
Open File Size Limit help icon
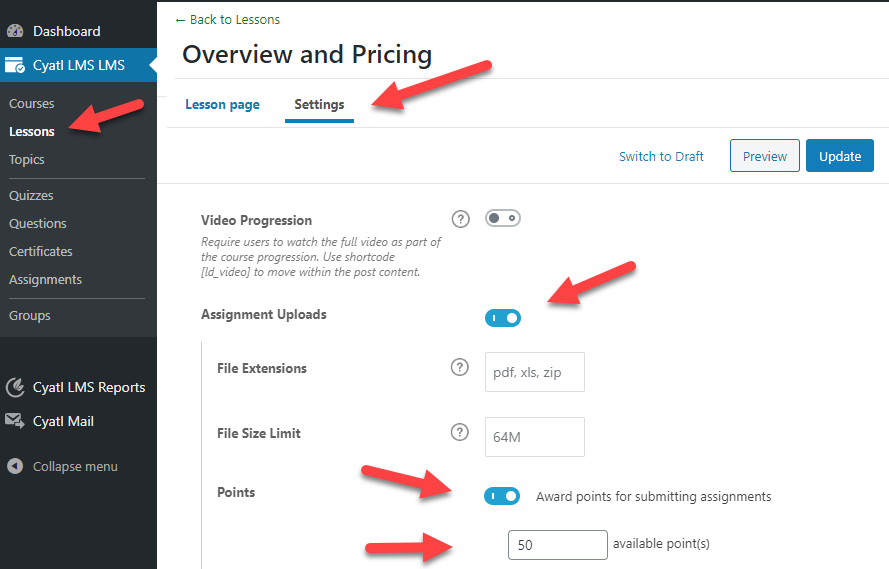coord(460,432)
